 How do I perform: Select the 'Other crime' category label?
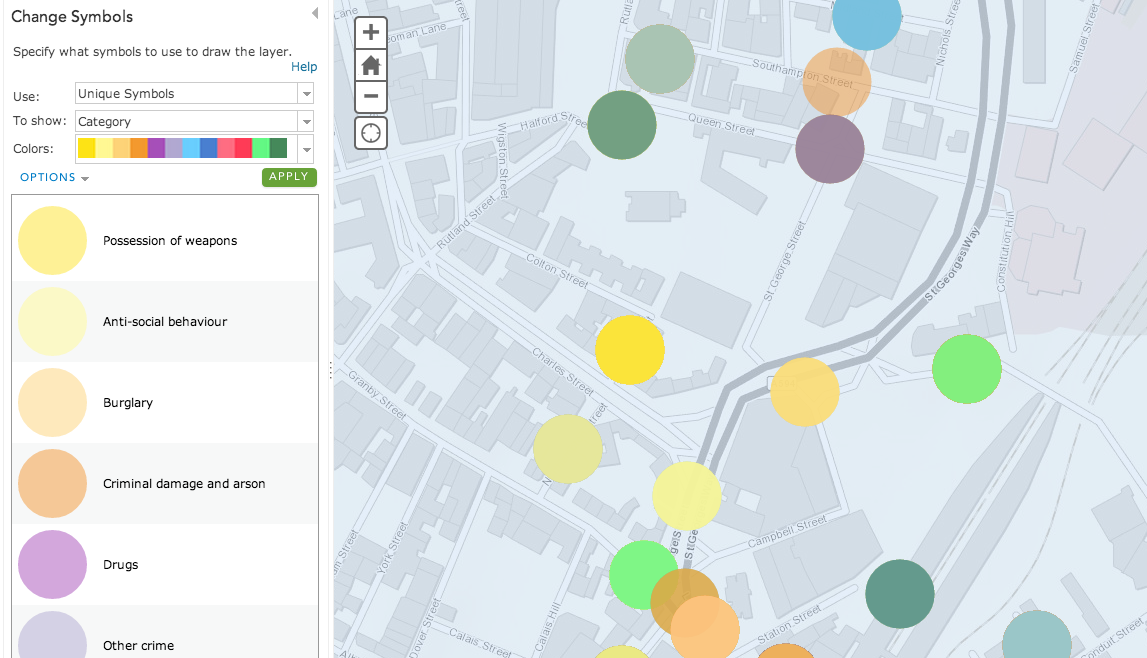point(138,646)
